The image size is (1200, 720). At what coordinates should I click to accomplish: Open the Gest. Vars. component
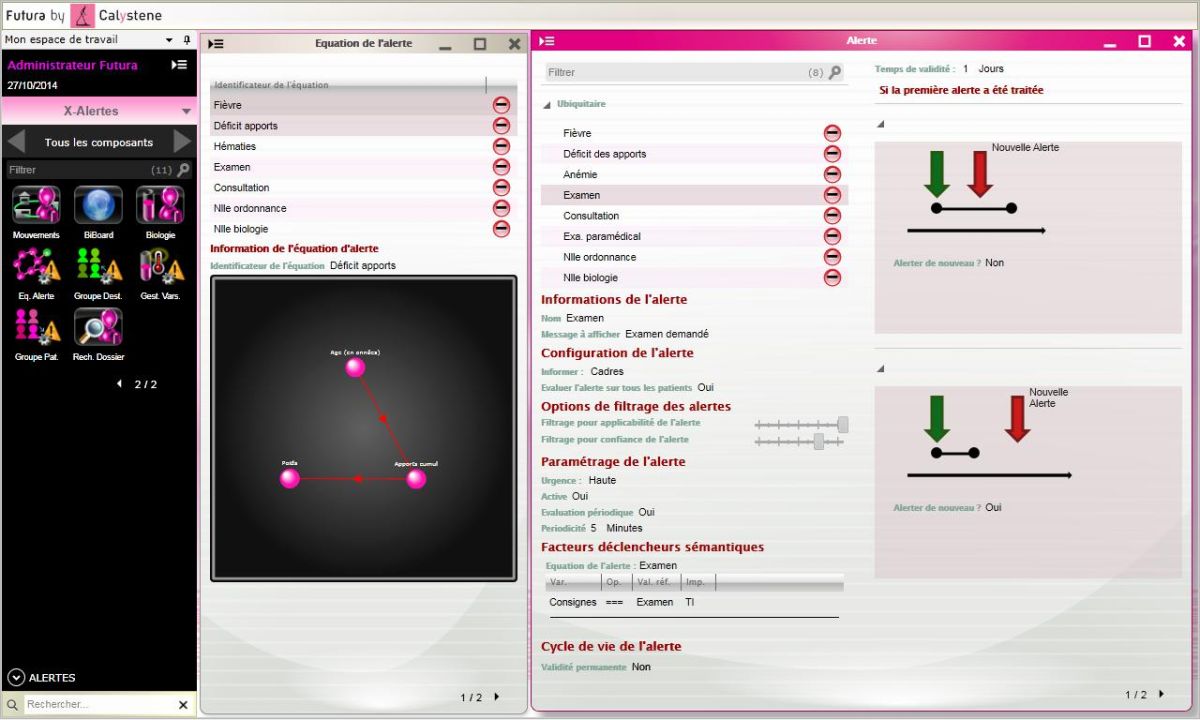[x=160, y=266]
